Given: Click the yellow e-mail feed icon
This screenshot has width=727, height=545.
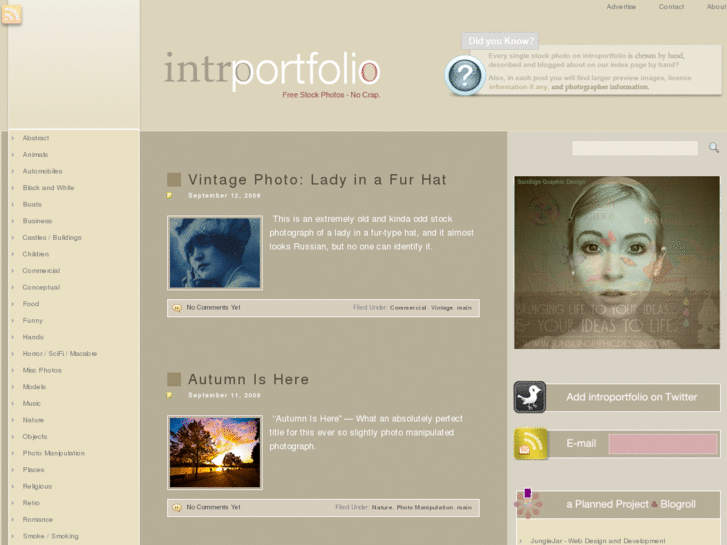Looking at the screenshot, I should [x=530, y=443].
